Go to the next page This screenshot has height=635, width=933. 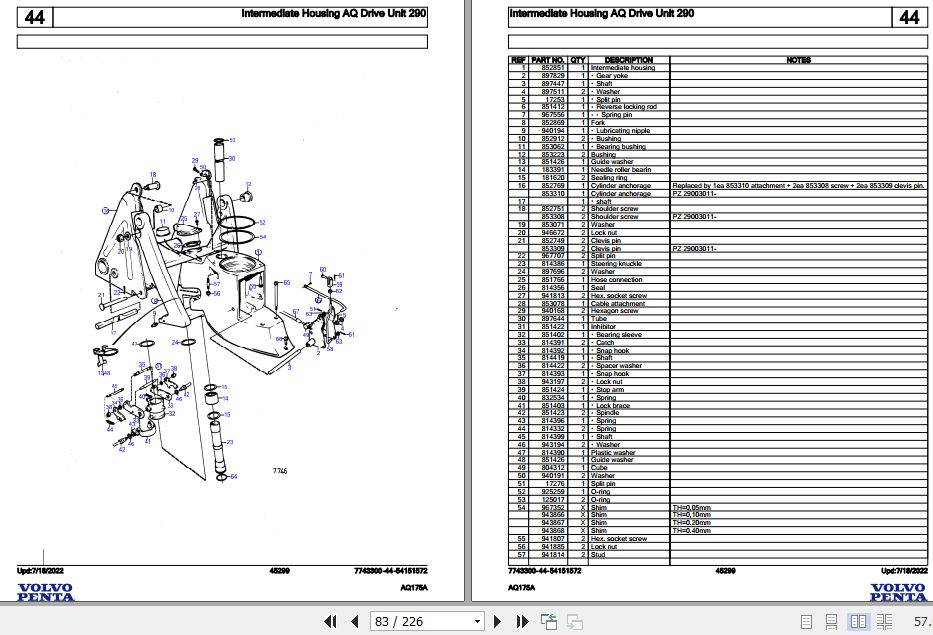click(x=497, y=621)
